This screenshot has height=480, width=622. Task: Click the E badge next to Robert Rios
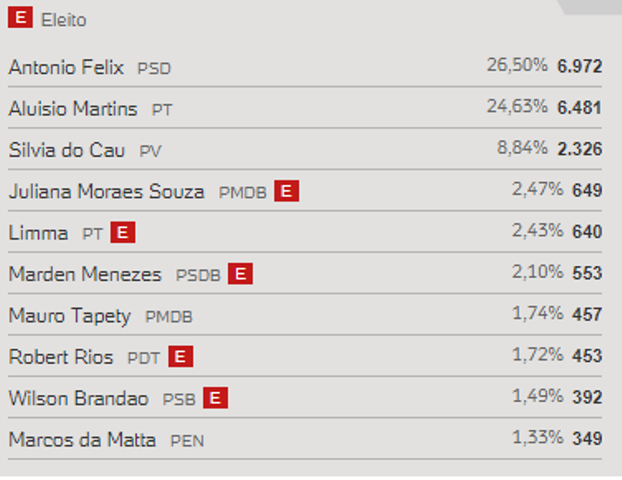(x=180, y=356)
